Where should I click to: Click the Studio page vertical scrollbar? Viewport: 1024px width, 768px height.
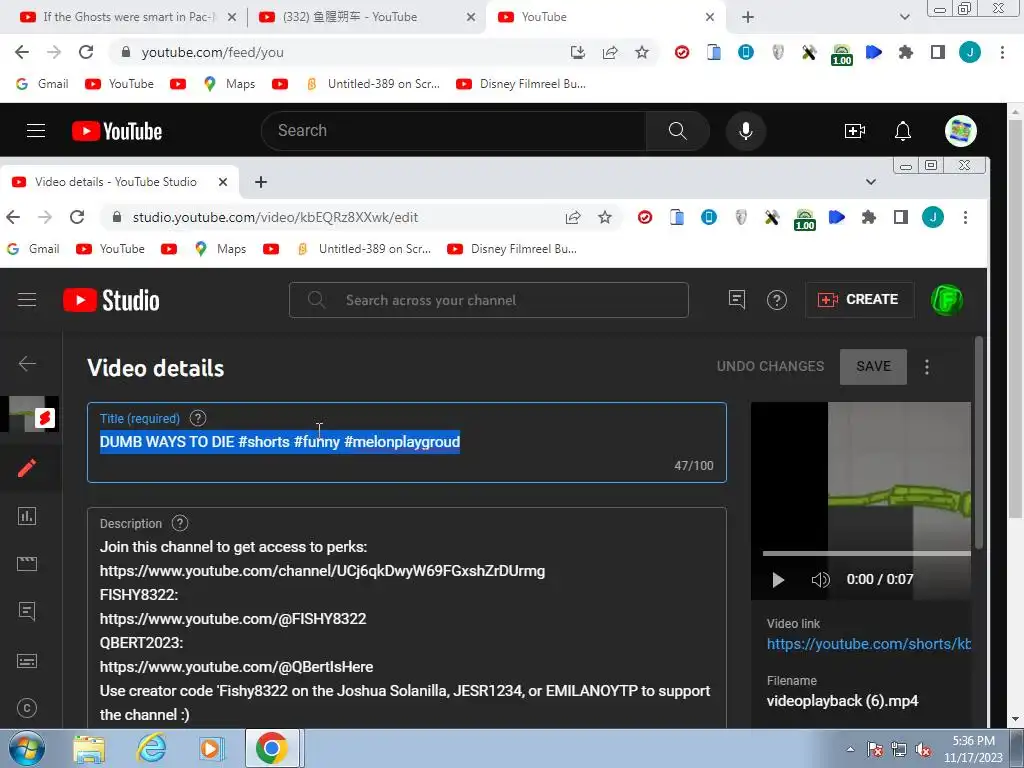point(978,442)
